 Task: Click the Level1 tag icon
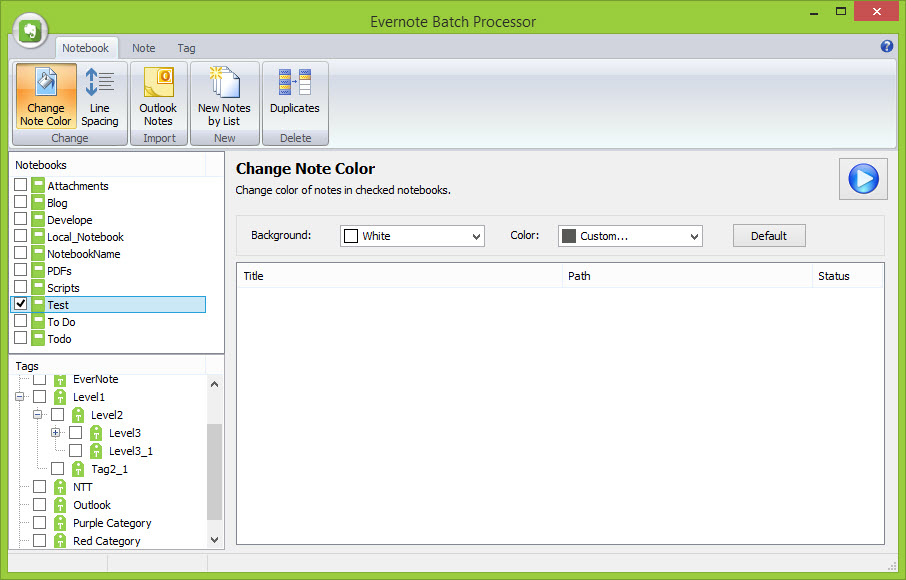60,397
